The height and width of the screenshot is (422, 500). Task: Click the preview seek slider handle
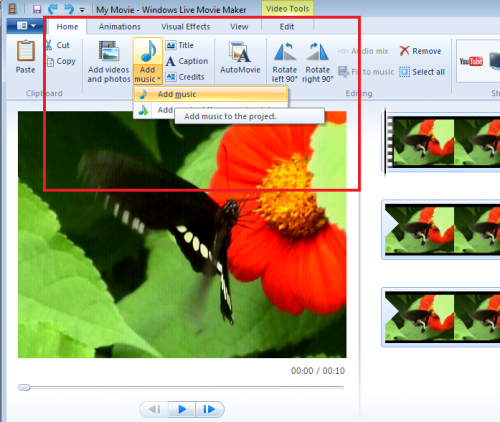(24, 387)
